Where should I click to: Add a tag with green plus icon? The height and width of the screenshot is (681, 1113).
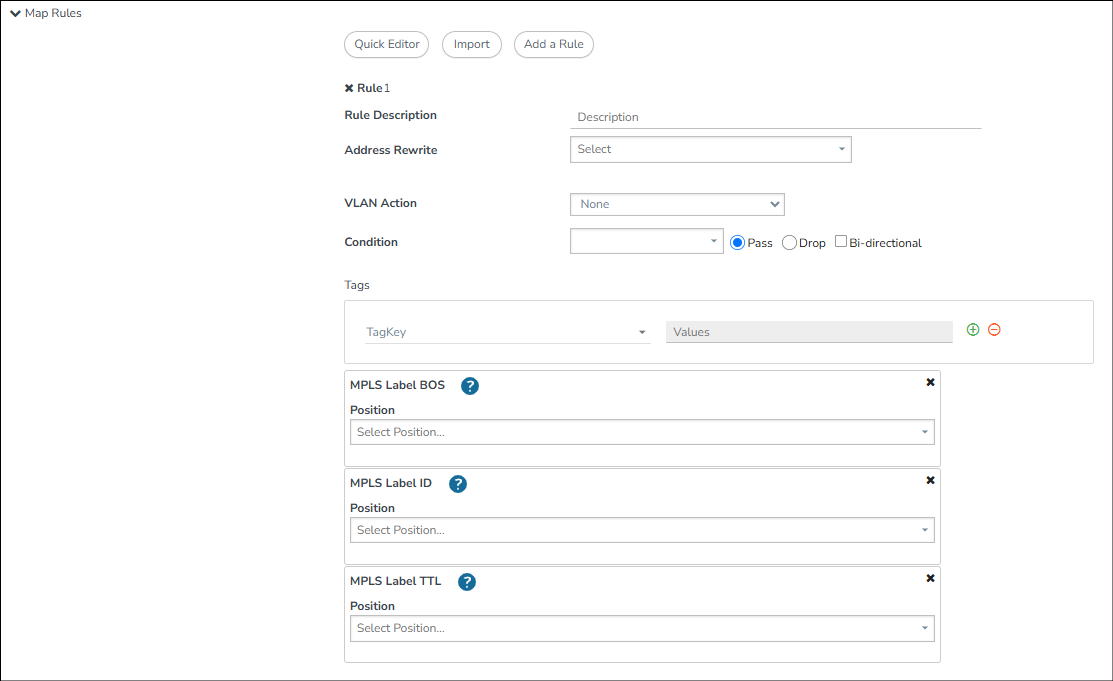tap(973, 329)
